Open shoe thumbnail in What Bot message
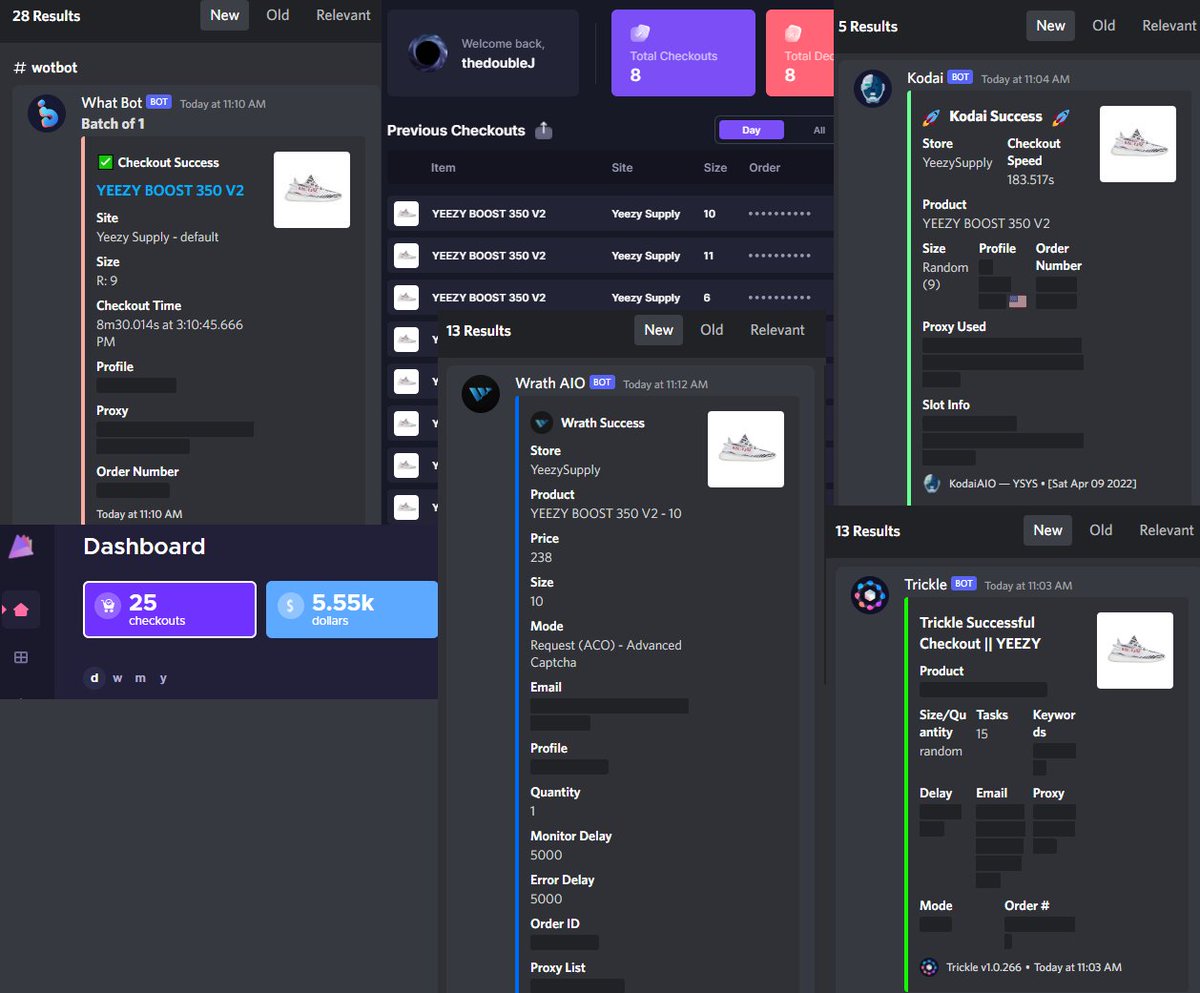Image resolution: width=1200 pixels, height=993 pixels. click(x=312, y=190)
